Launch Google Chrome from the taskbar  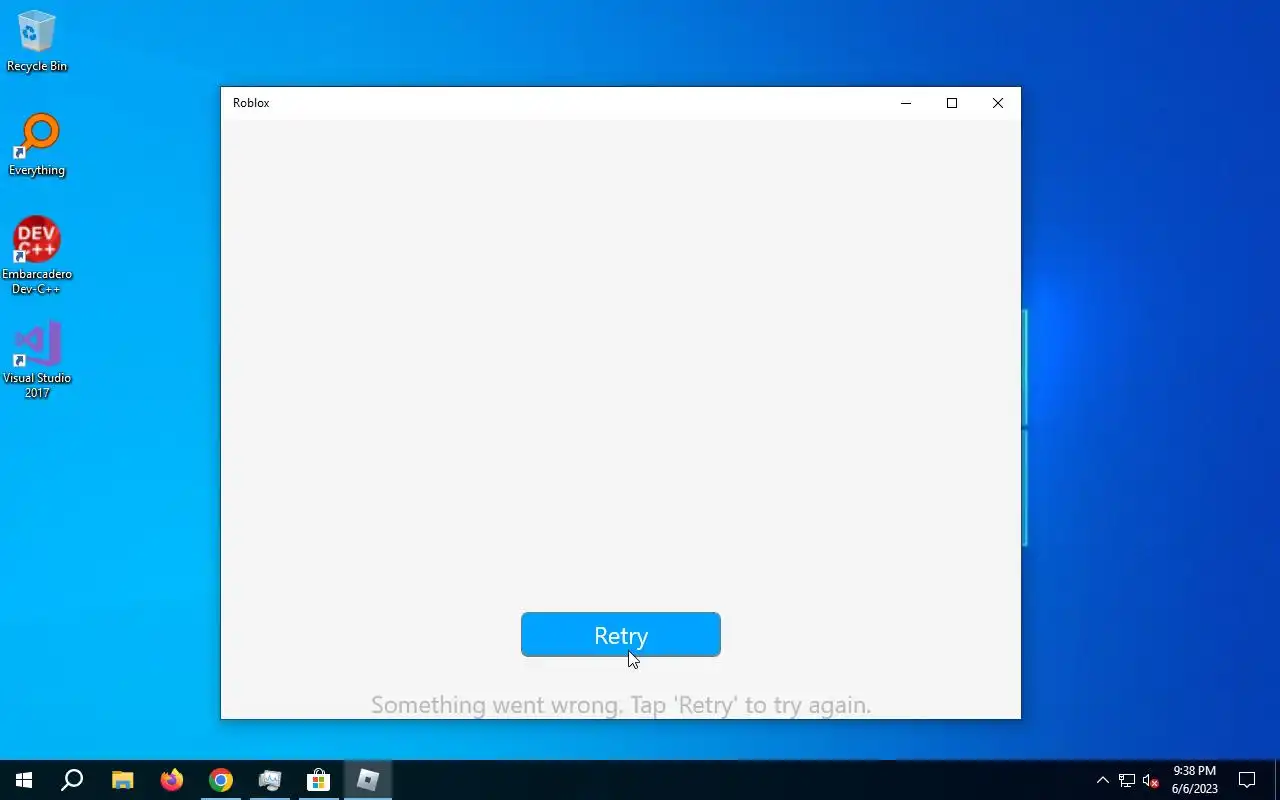coord(221,780)
